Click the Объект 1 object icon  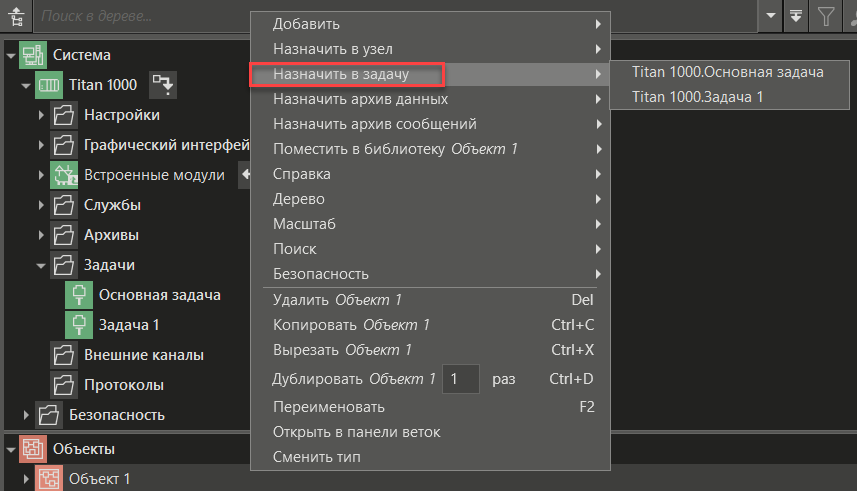(x=49, y=479)
